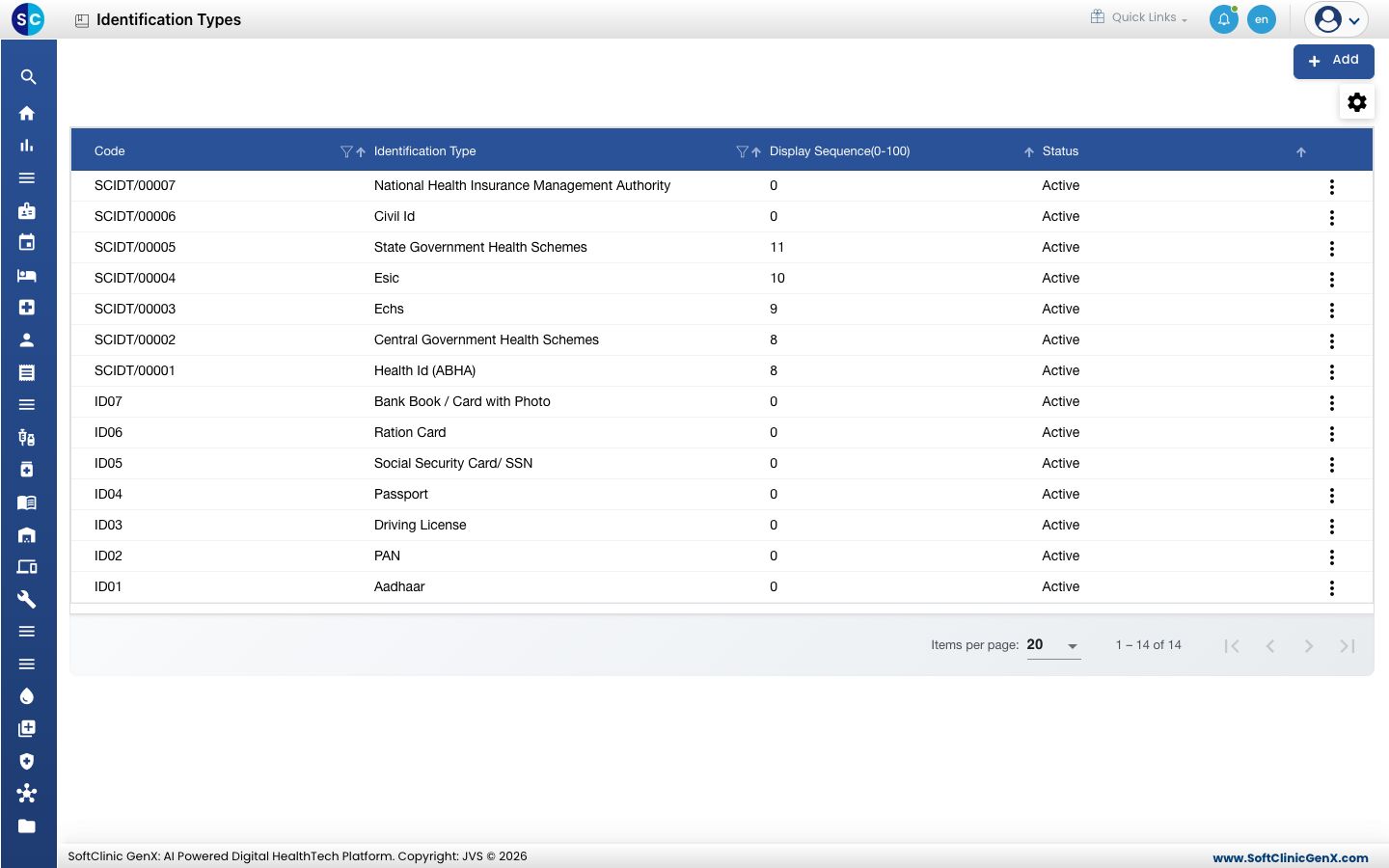Open the user account menu
The image size is (1389, 868).
pos(1337,19)
